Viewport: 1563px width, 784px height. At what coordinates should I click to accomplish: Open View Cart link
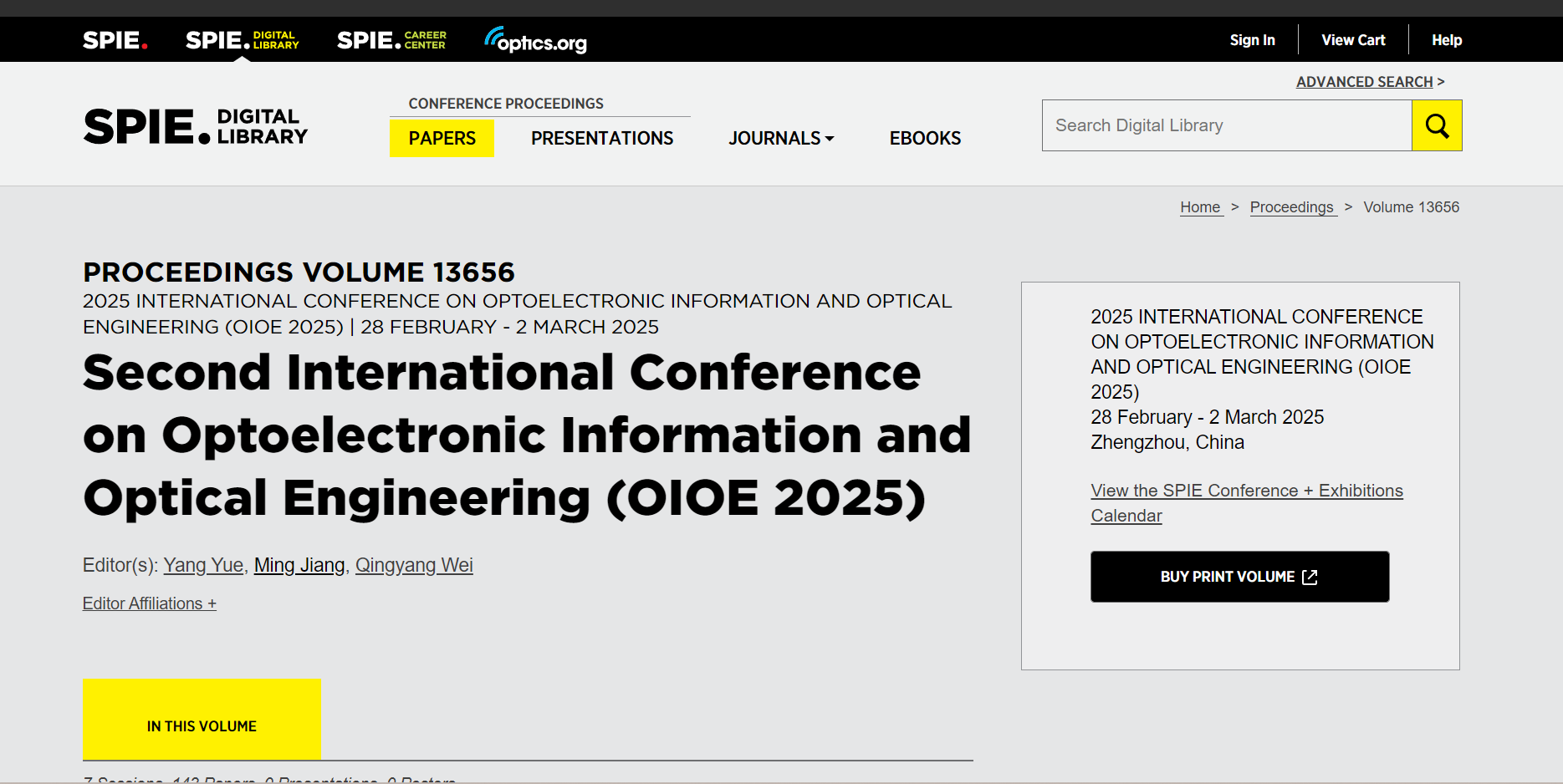click(1352, 40)
